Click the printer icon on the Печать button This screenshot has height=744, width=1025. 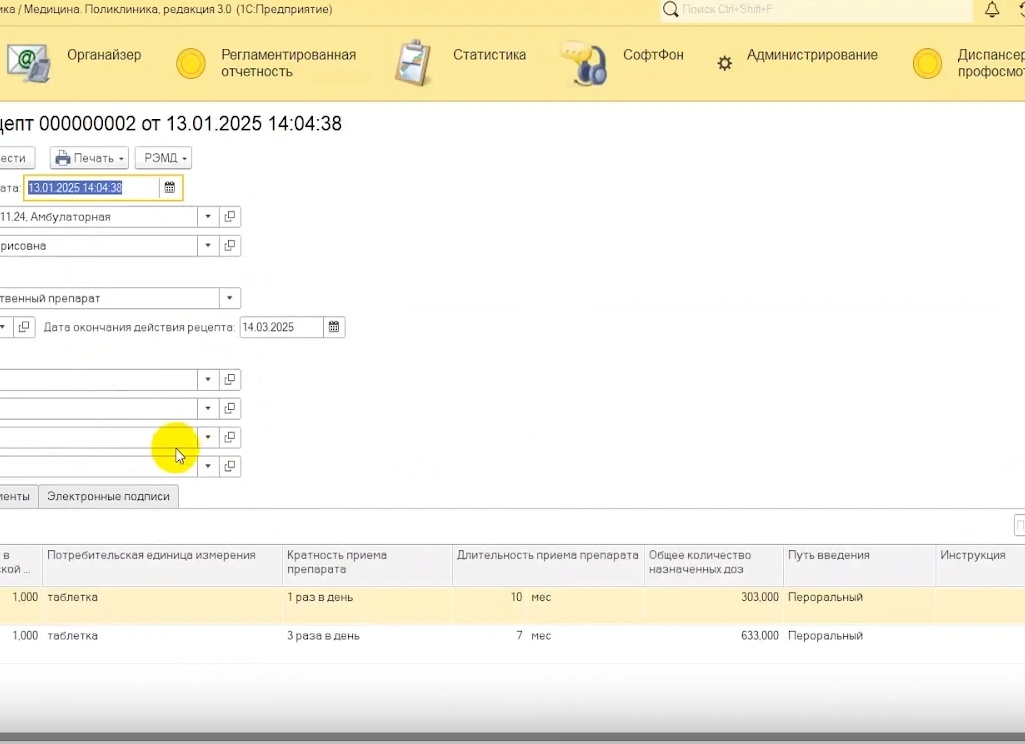[x=63, y=158]
